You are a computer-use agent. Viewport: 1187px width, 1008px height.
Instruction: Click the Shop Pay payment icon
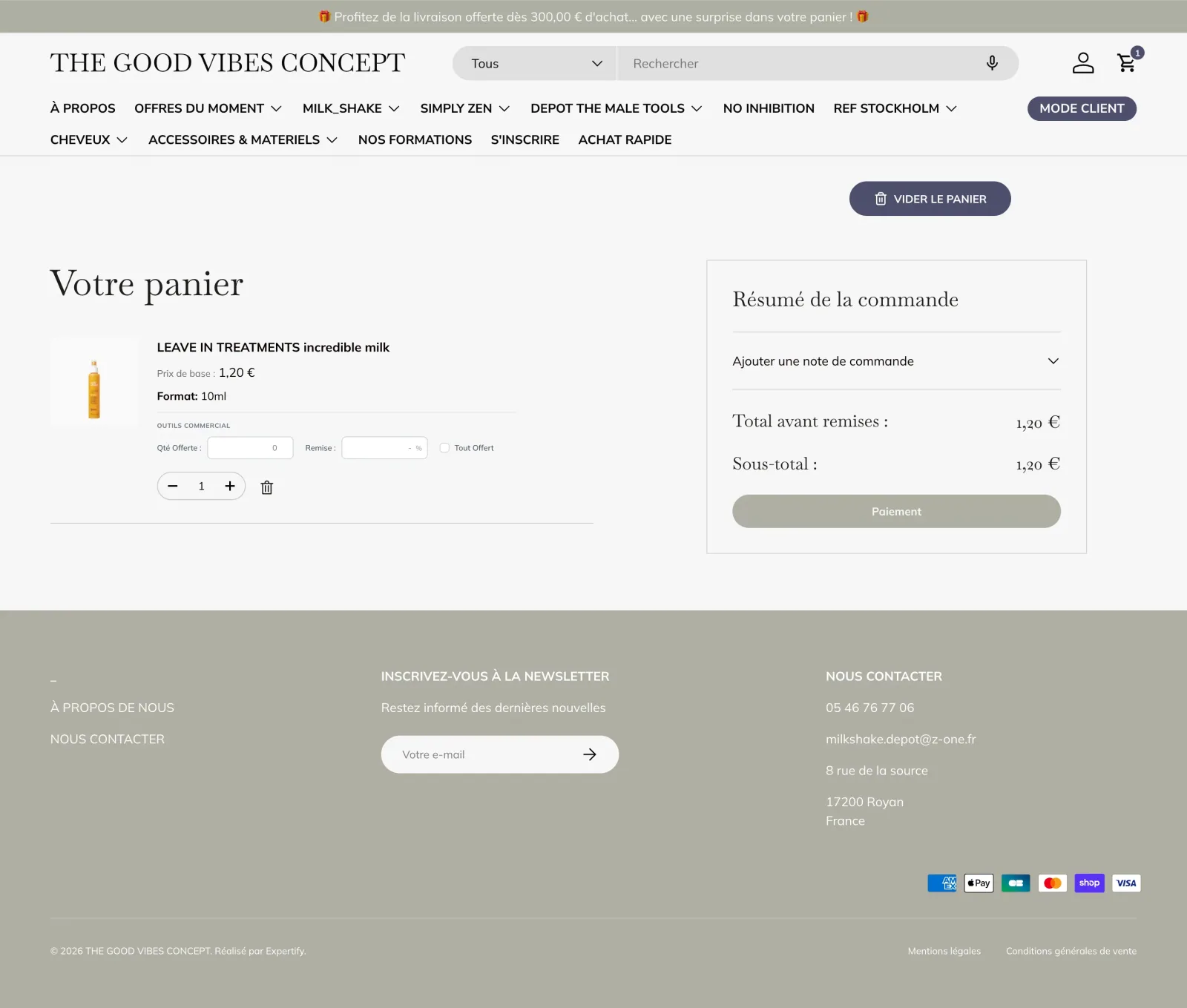1089,883
